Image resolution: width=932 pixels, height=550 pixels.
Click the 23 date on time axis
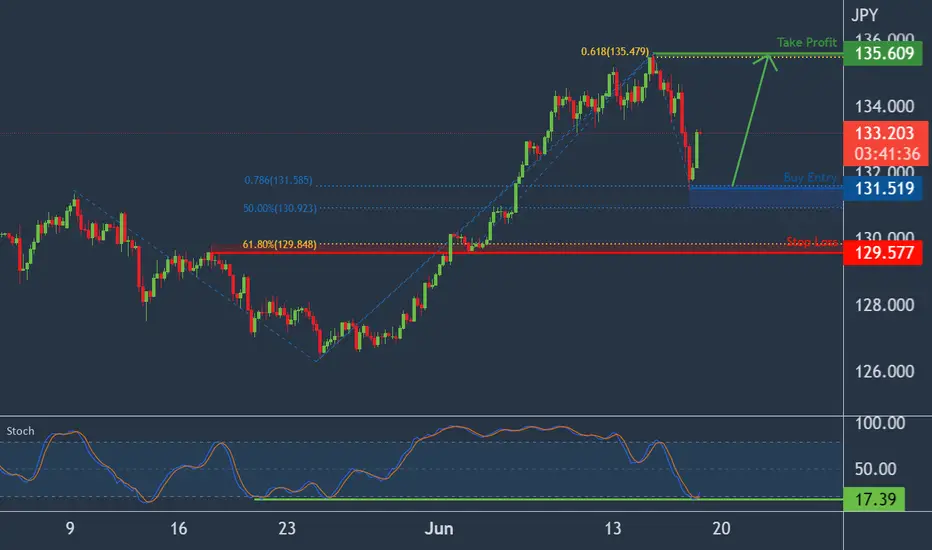pos(287,529)
